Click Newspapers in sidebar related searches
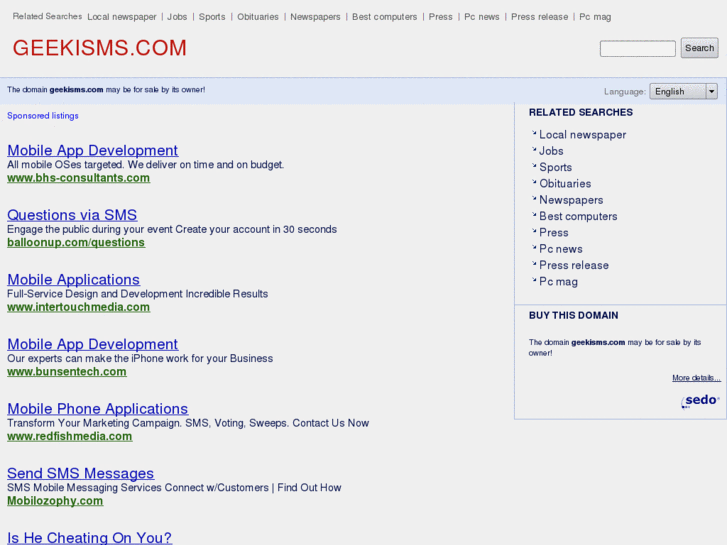 point(571,200)
